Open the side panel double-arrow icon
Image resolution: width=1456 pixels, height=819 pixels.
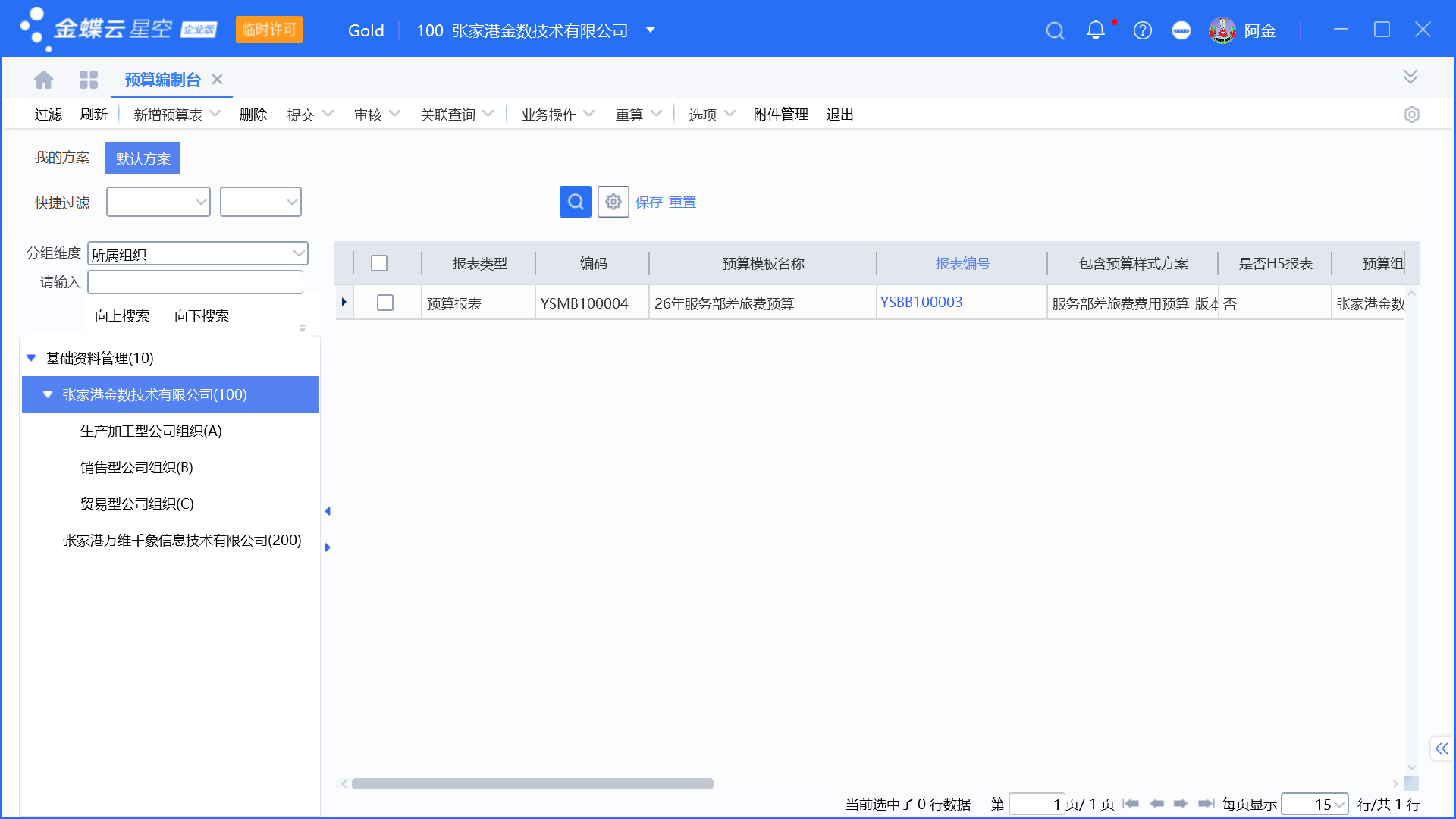1441,748
